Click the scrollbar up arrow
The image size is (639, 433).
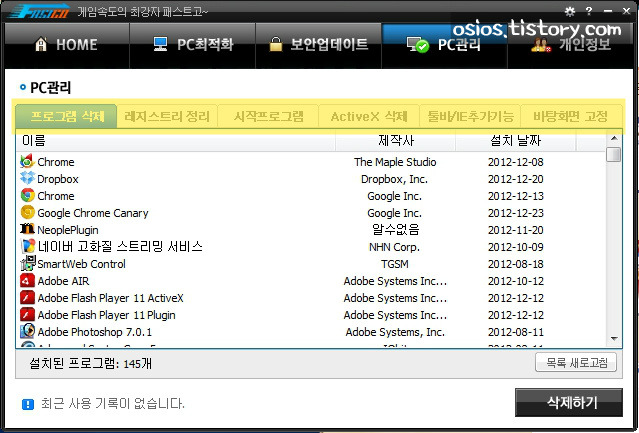click(614, 138)
